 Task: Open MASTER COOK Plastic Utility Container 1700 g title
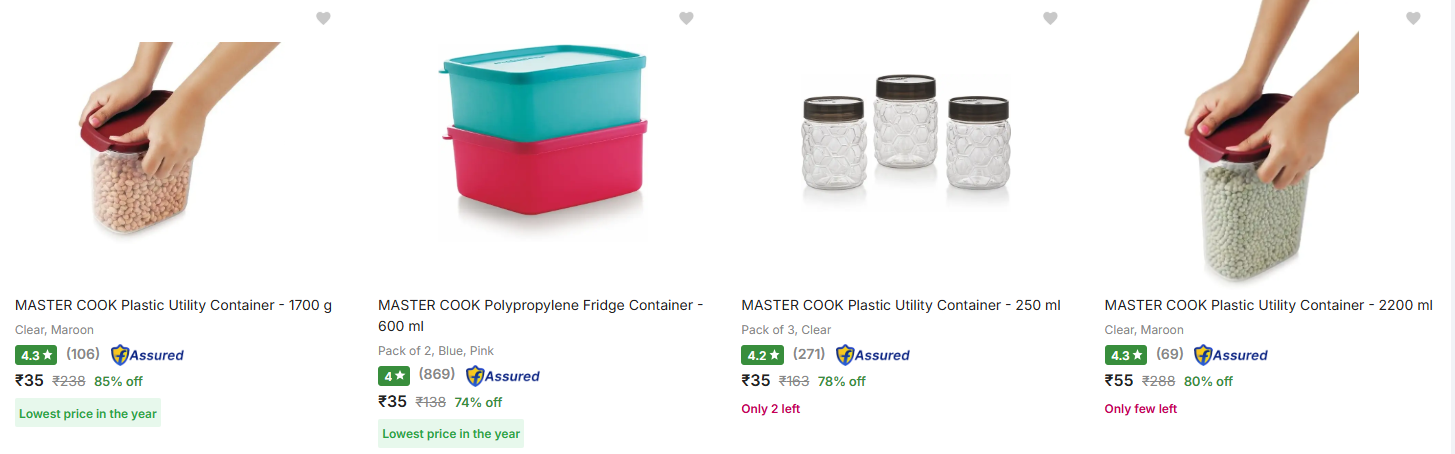[173, 305]
